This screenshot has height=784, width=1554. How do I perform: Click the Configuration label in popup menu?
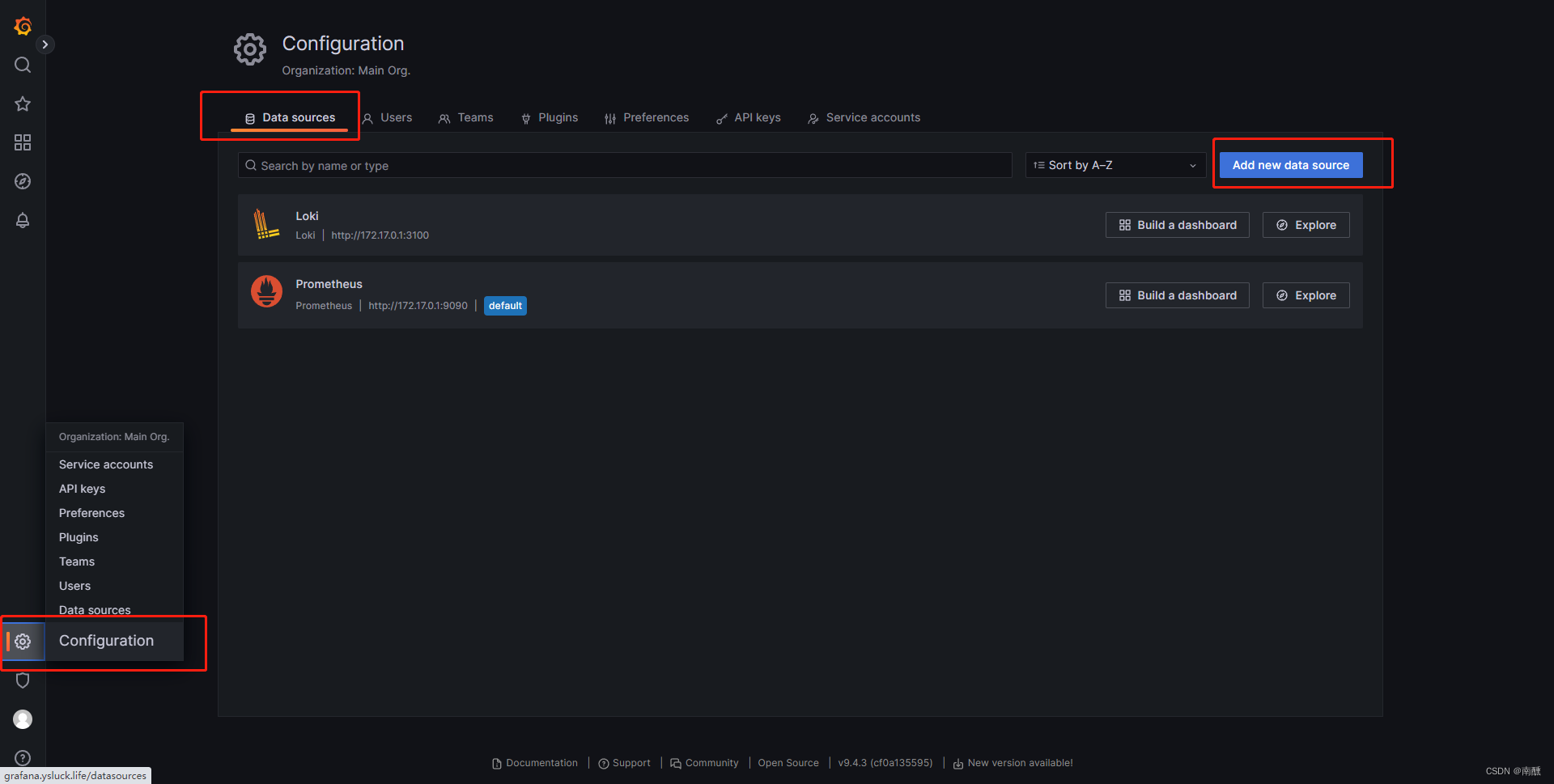point(106,641)
